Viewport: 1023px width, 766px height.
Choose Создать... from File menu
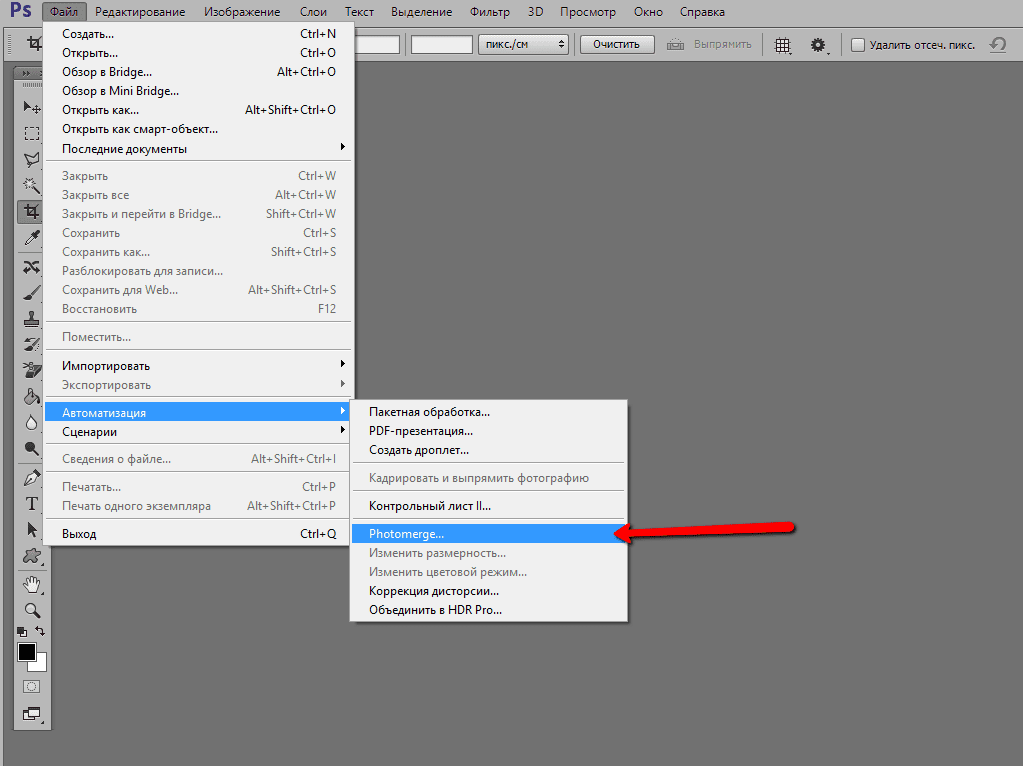coord(198,34)
